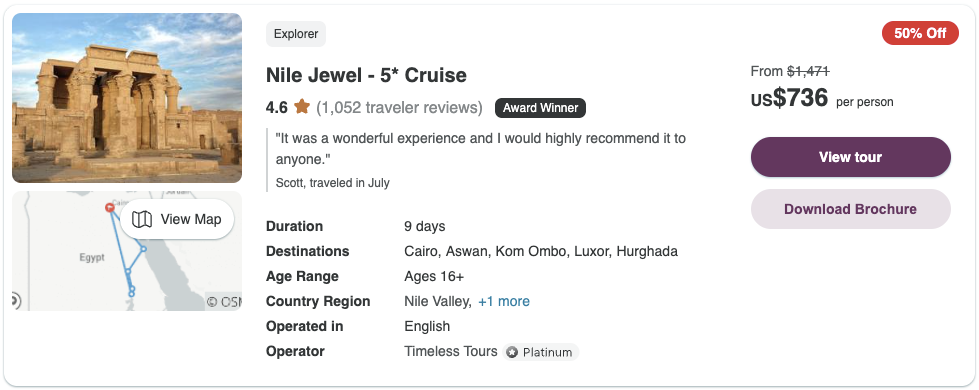Screen dimensions: 979x390
Task: Click Scott's review quote text
Action: [481, 149]
